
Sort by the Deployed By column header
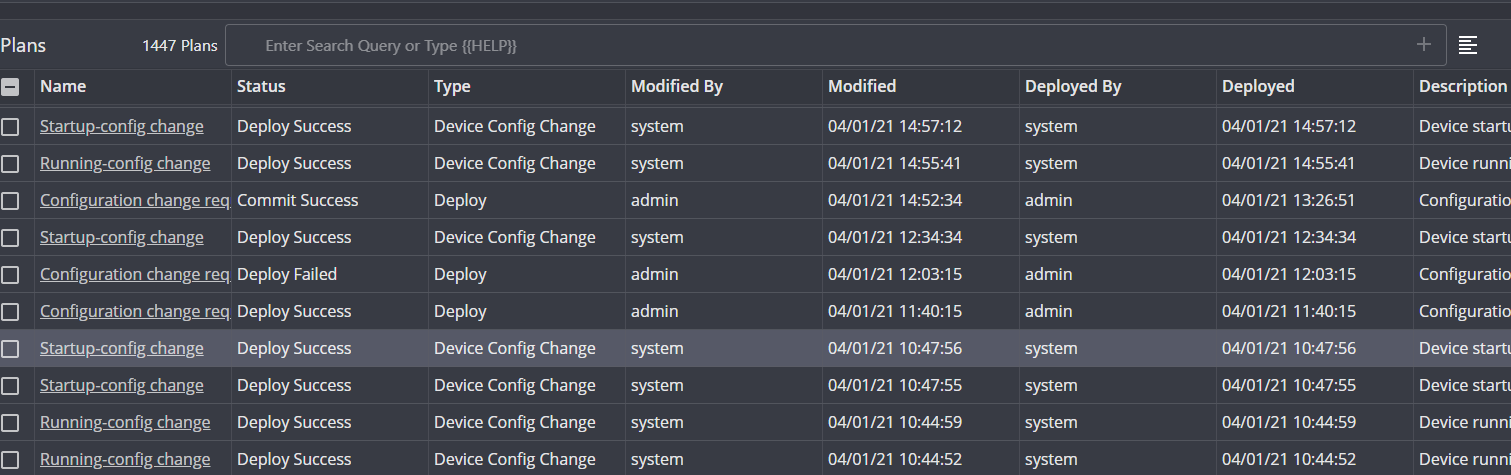1073,87
